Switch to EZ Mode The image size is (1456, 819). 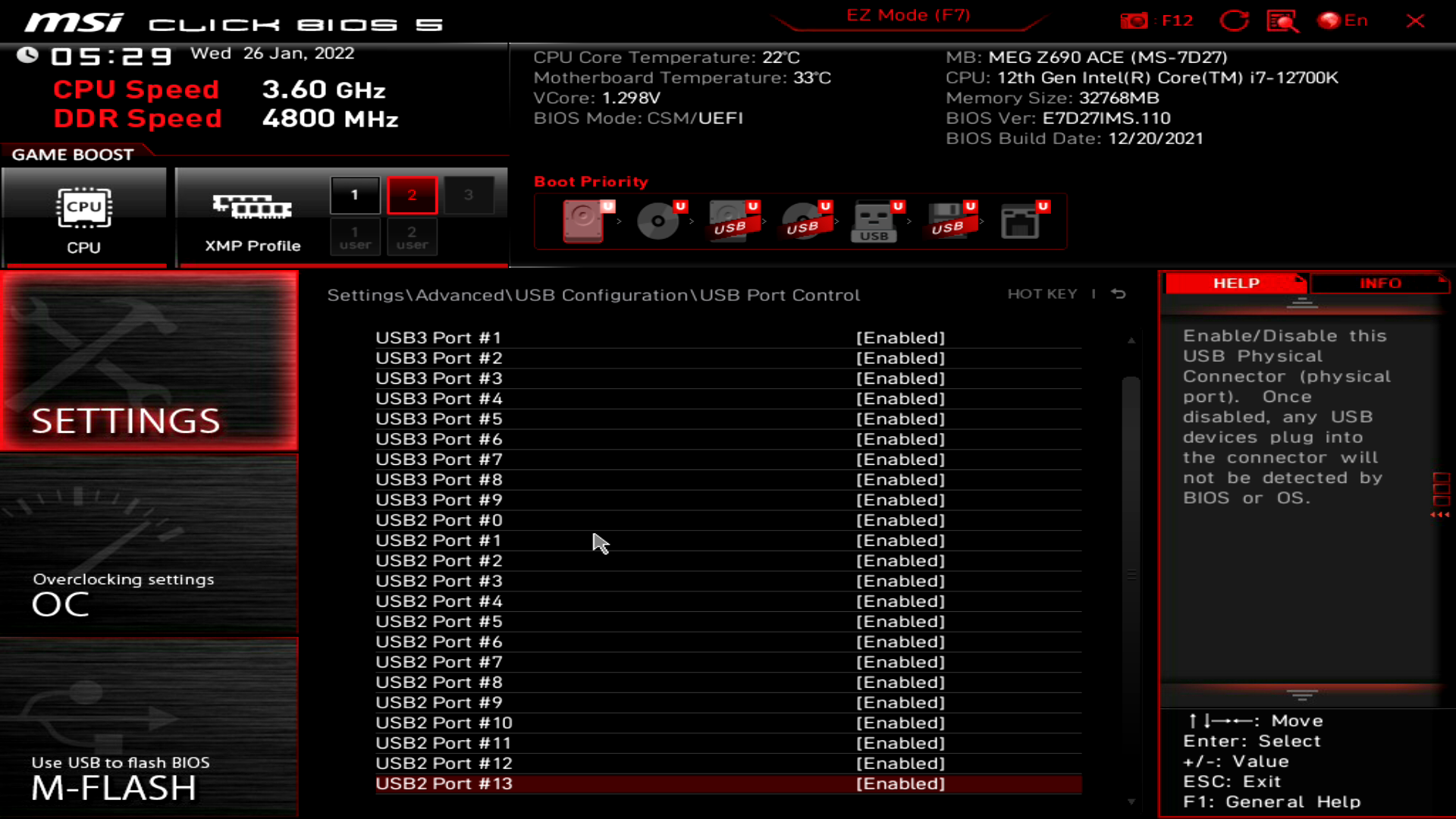point(907,14)
